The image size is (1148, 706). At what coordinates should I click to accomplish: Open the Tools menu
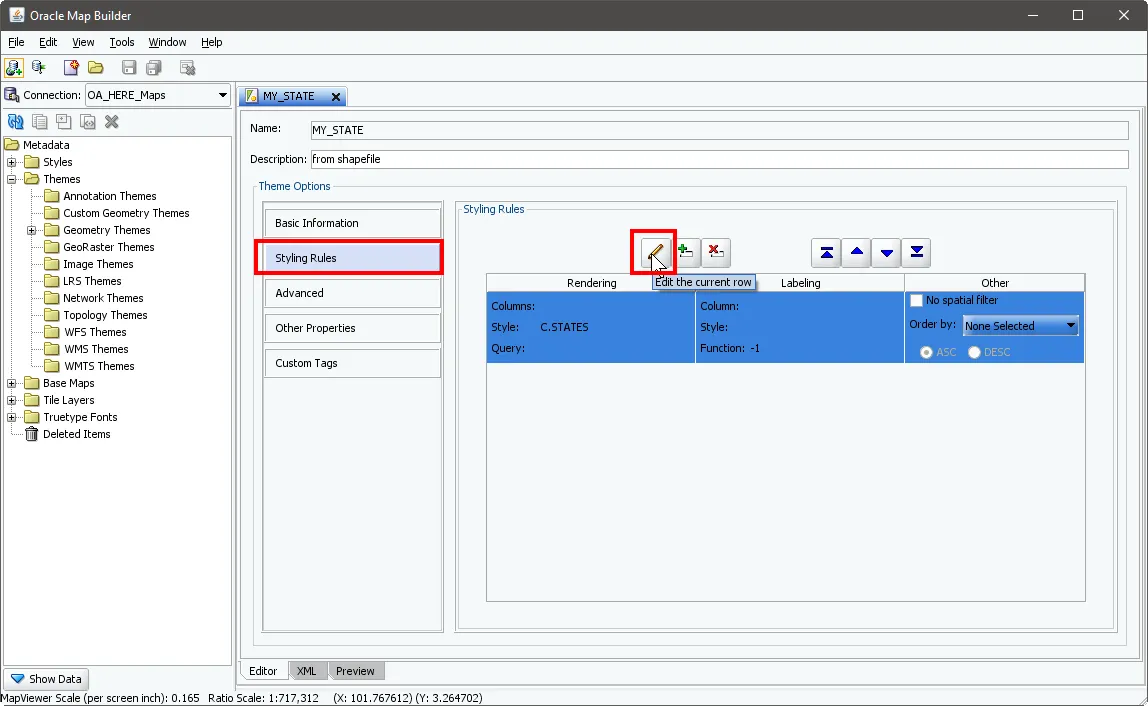[x=122, y=42]
